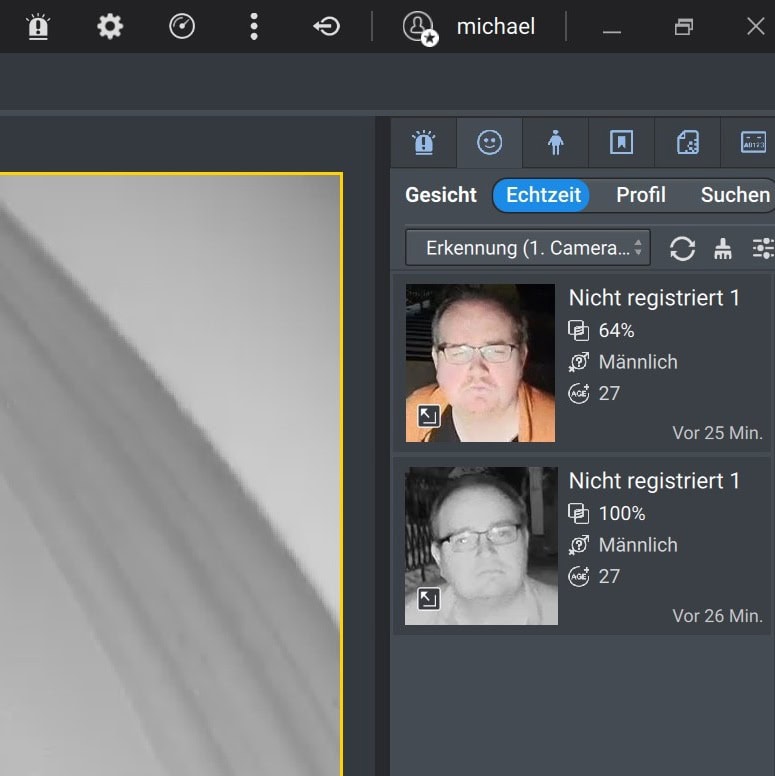Image resolution: width=775 pixels, height=776 pixels.
Task: Enlarge the color snapshot at 64% match
Action: [428, 416]
